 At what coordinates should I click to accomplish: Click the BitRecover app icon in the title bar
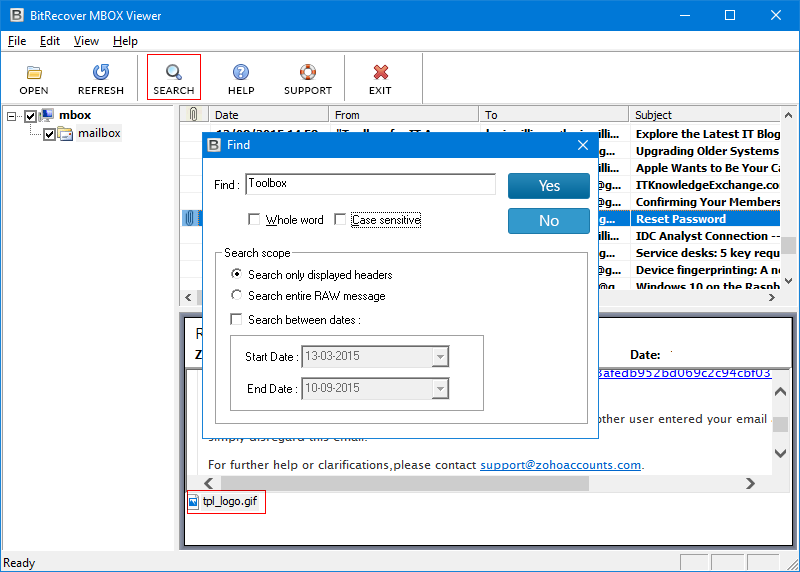pyautogui.click(x=16, y=15)
